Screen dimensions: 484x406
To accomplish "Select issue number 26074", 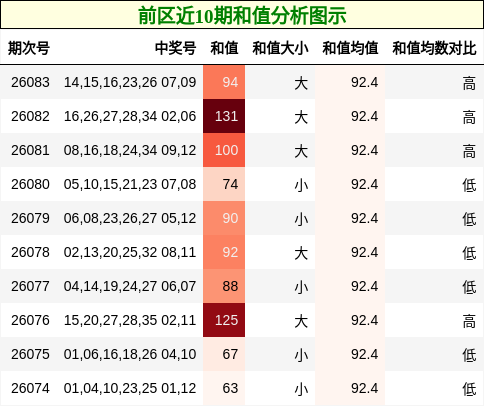I will [30, 388].
